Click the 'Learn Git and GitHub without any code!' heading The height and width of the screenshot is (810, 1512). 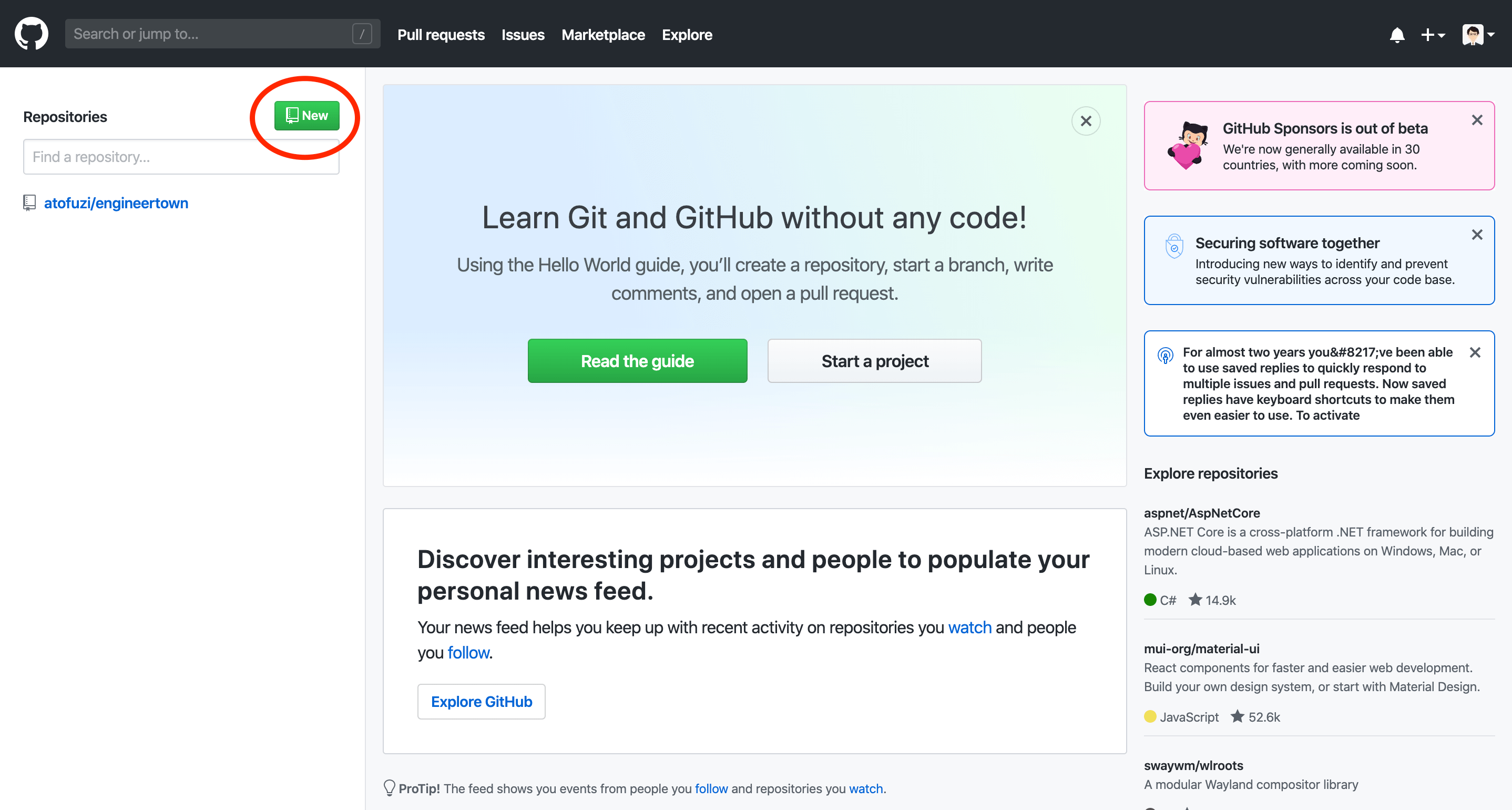coord(754,217)
